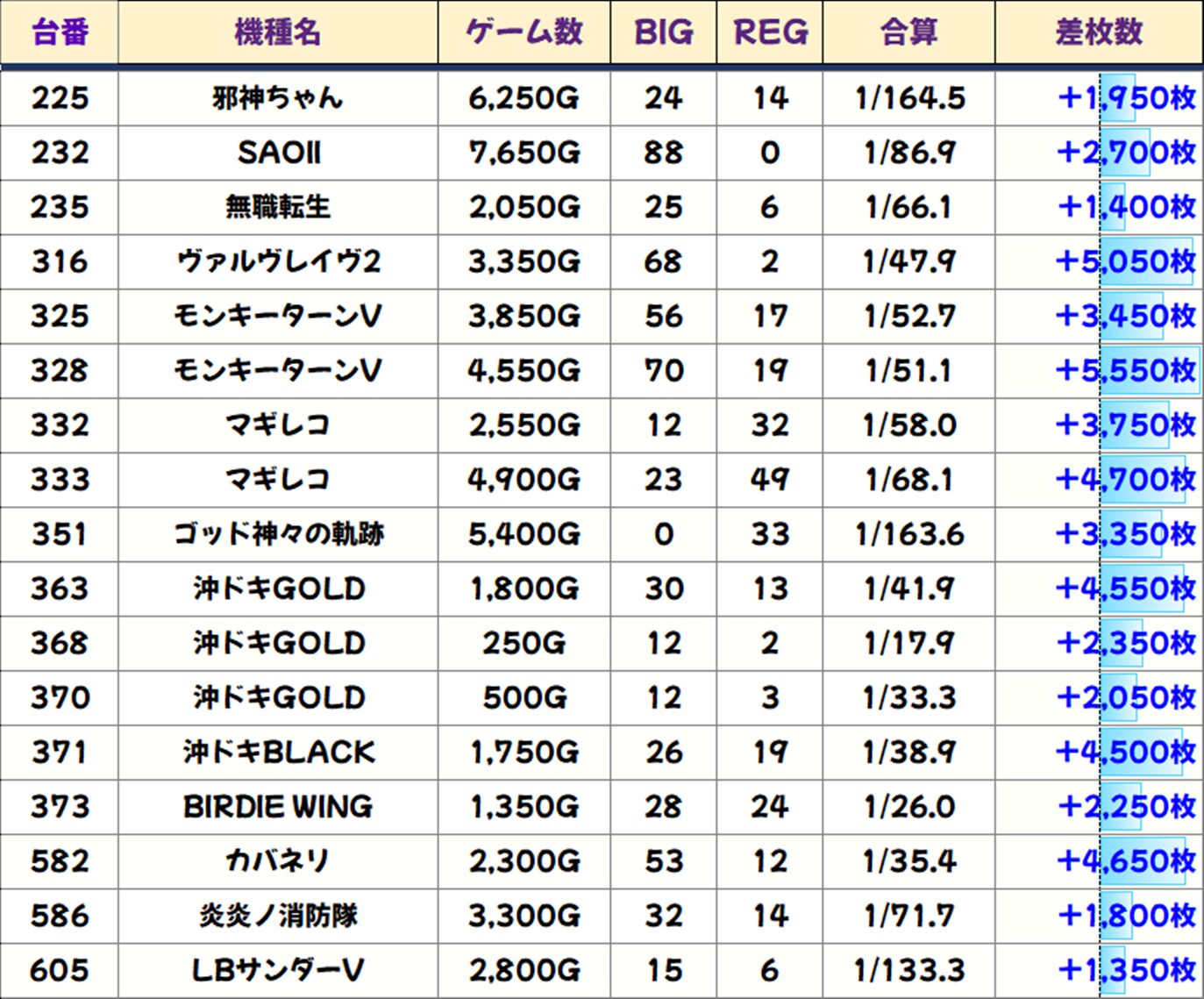The image size is (1204, 999).
Task: Select the BIRDIE WING machine name
Action: 278,807
